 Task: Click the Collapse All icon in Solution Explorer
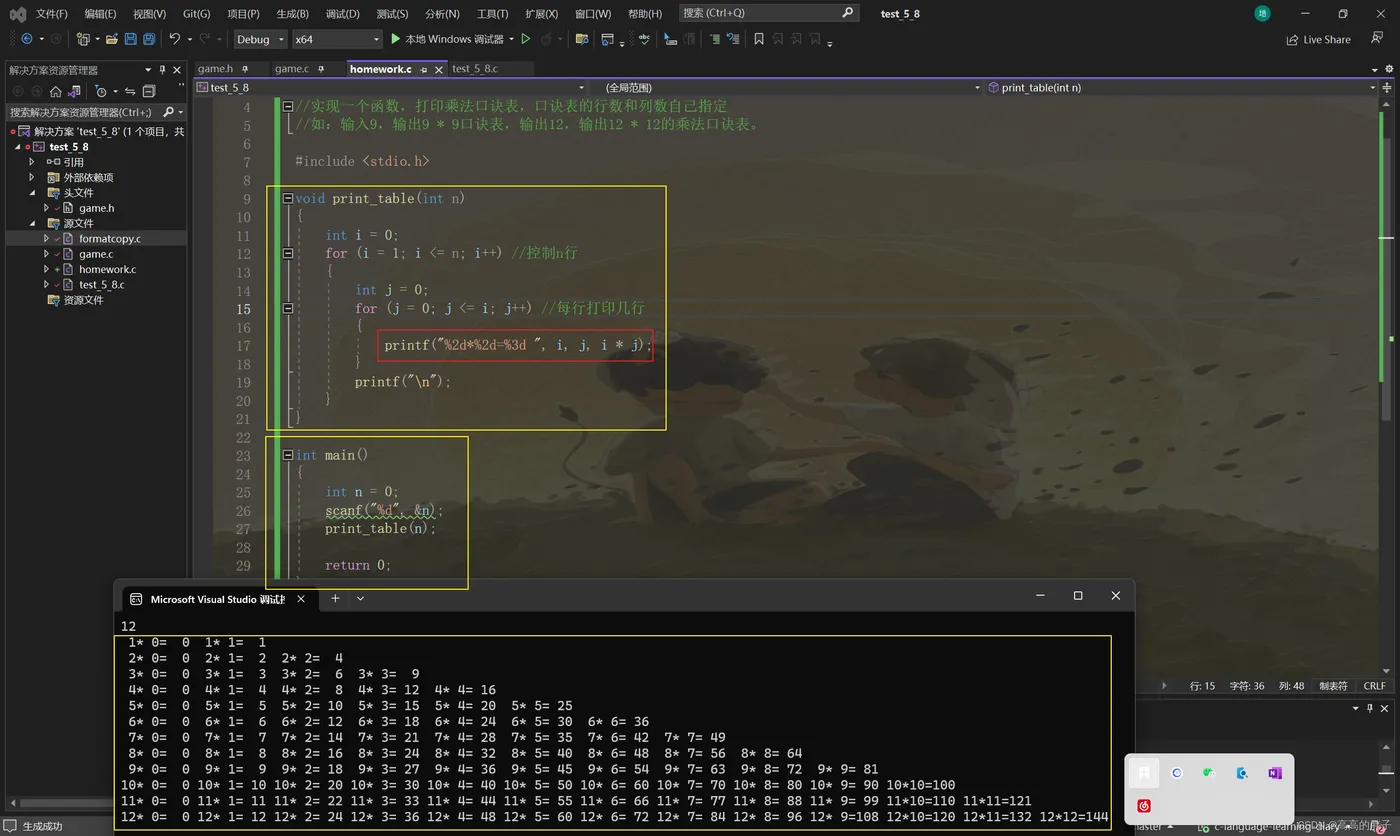coord(148,91)
